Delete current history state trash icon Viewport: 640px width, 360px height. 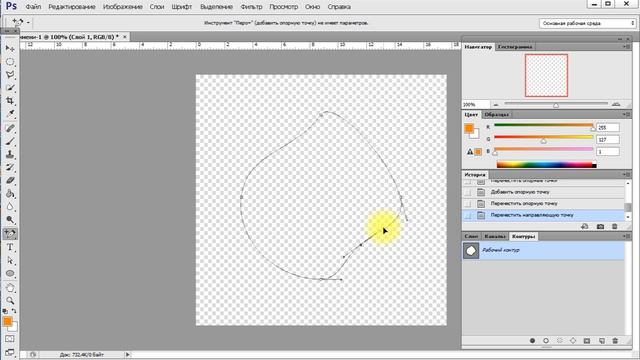[615, 227]
